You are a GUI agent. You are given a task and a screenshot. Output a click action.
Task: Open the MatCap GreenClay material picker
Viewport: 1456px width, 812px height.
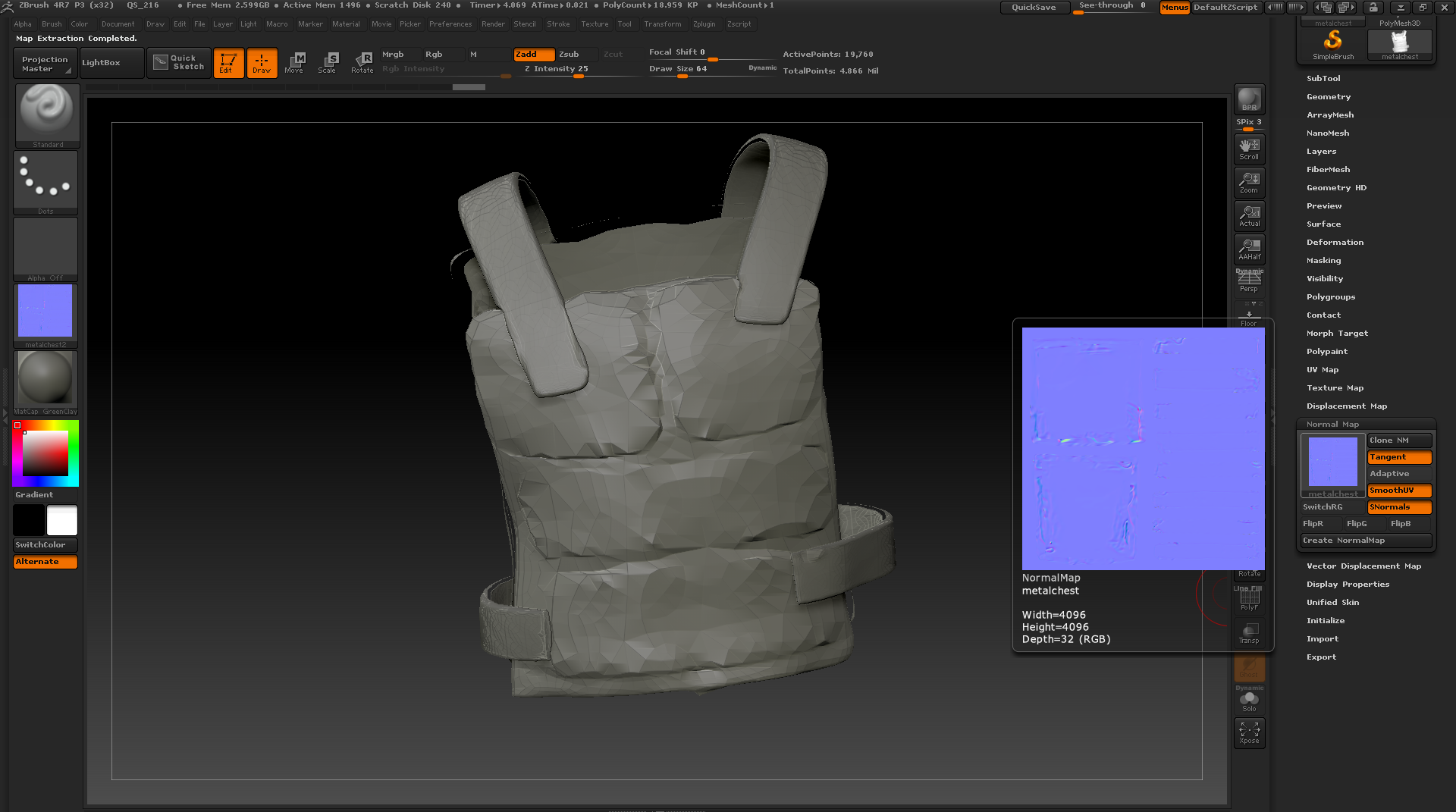point(45,383)
